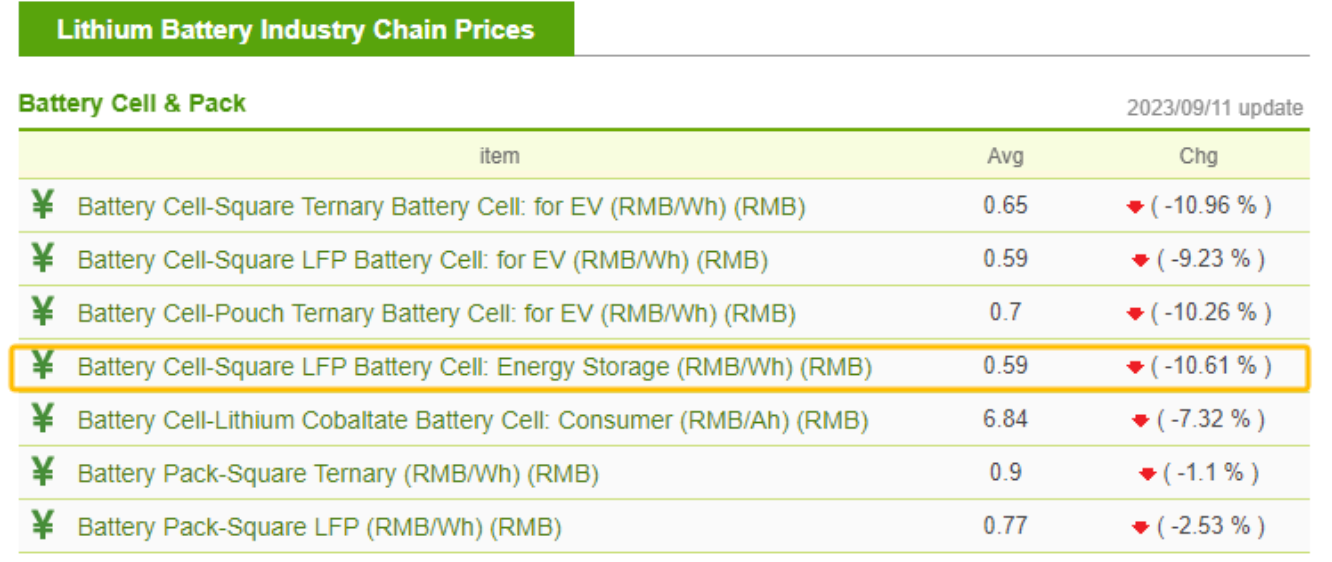Click the Avg column header

1005,156
